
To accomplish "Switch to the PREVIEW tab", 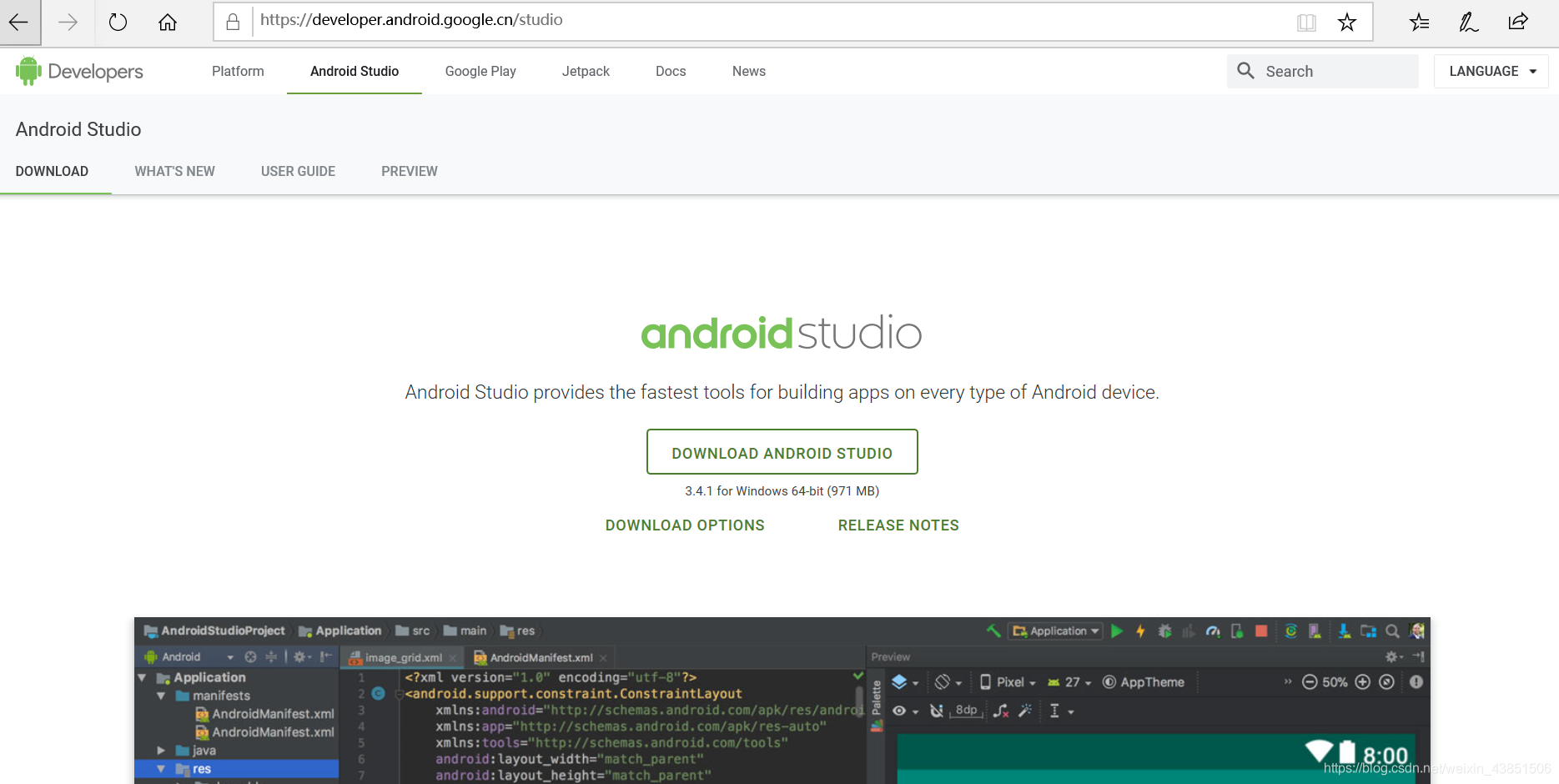I will click(410, 171).
